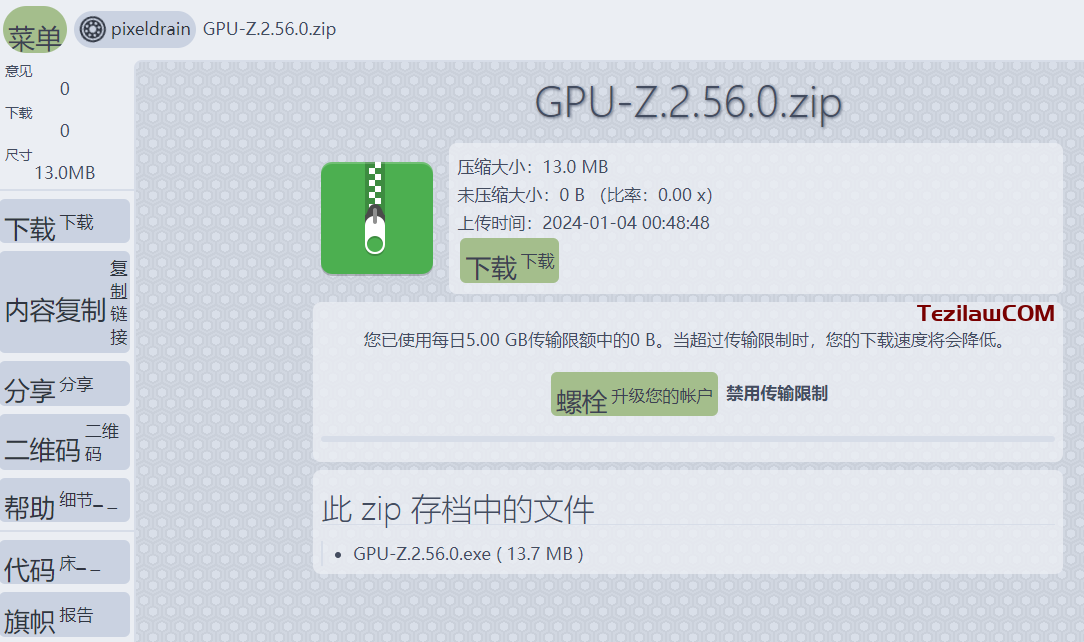Click the 内容复制链接 copy link option
Viewport: 1084px width, 642px height.
click(x=65, y=305)
